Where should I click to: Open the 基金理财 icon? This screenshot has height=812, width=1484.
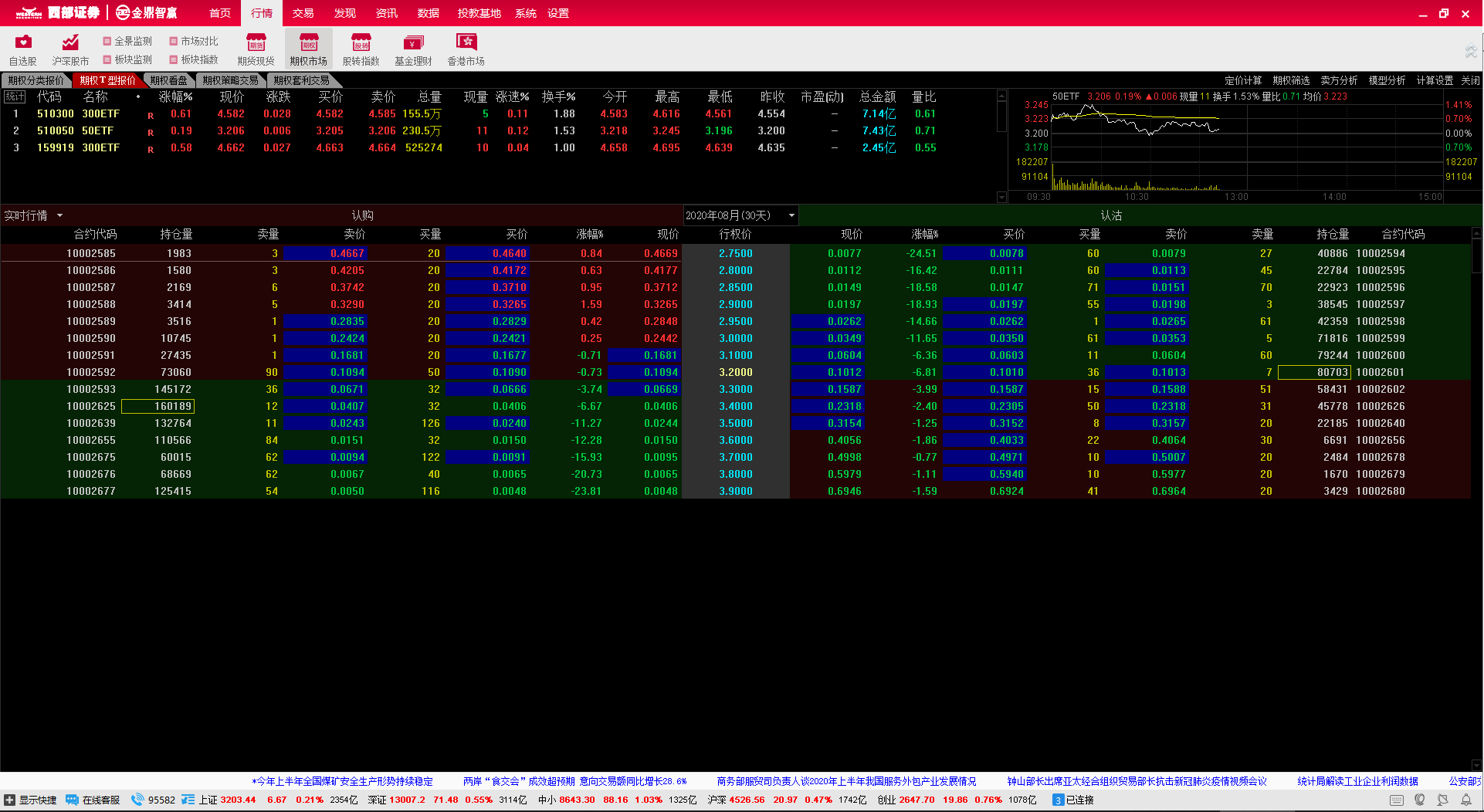[413, 43]
